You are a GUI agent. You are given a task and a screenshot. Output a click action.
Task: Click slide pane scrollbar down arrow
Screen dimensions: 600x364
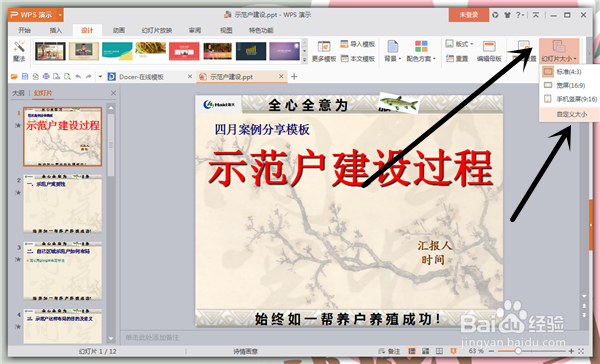pyautogui.click(x=111, y=338)
